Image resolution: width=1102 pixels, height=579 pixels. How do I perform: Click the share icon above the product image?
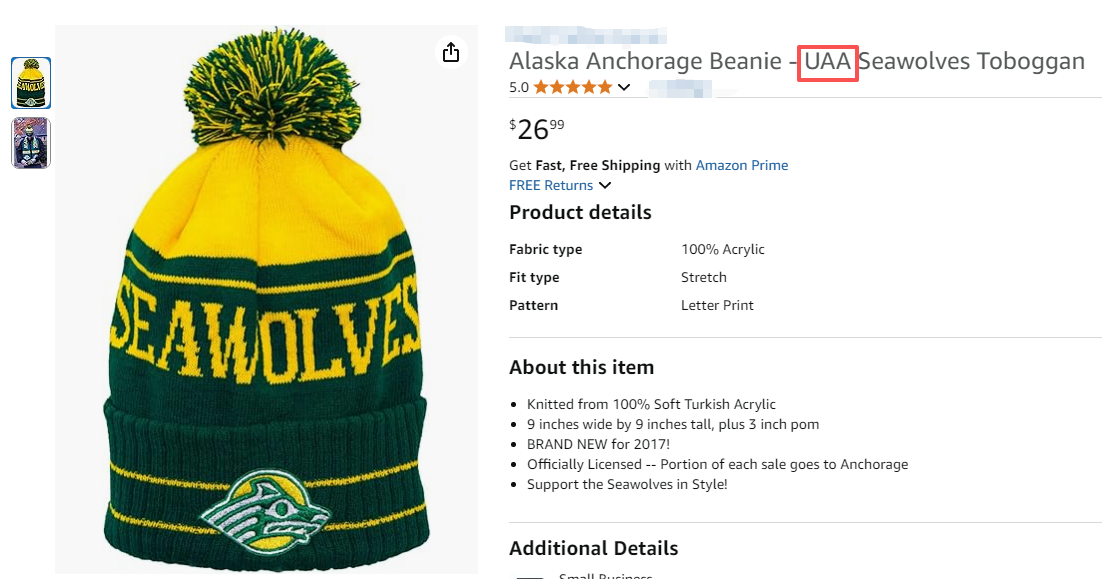coord(451,52)
